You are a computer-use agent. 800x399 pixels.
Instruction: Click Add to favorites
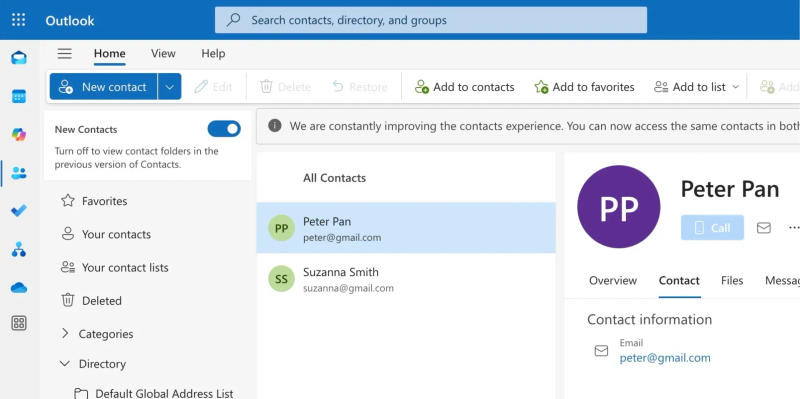coord(584,87)
